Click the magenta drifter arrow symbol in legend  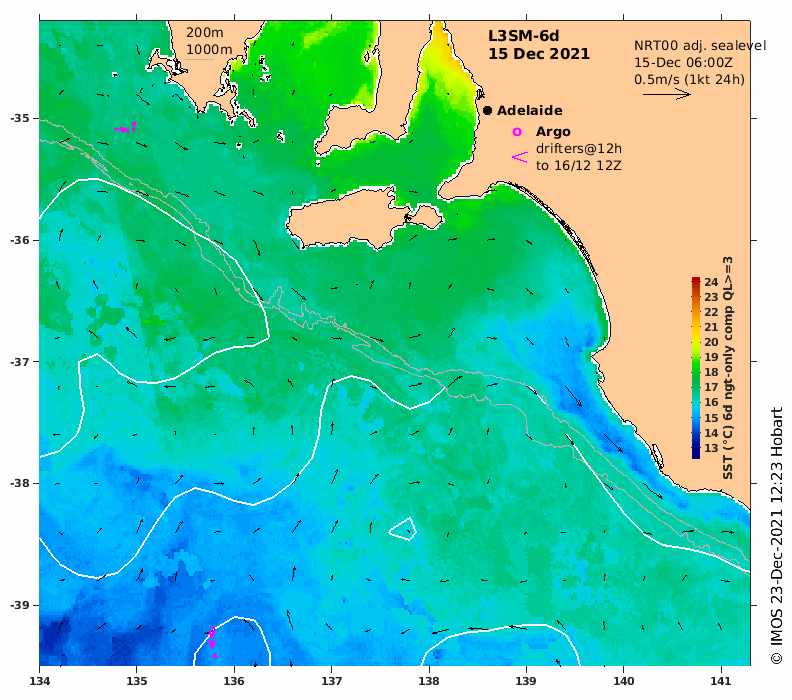[520, 157]
